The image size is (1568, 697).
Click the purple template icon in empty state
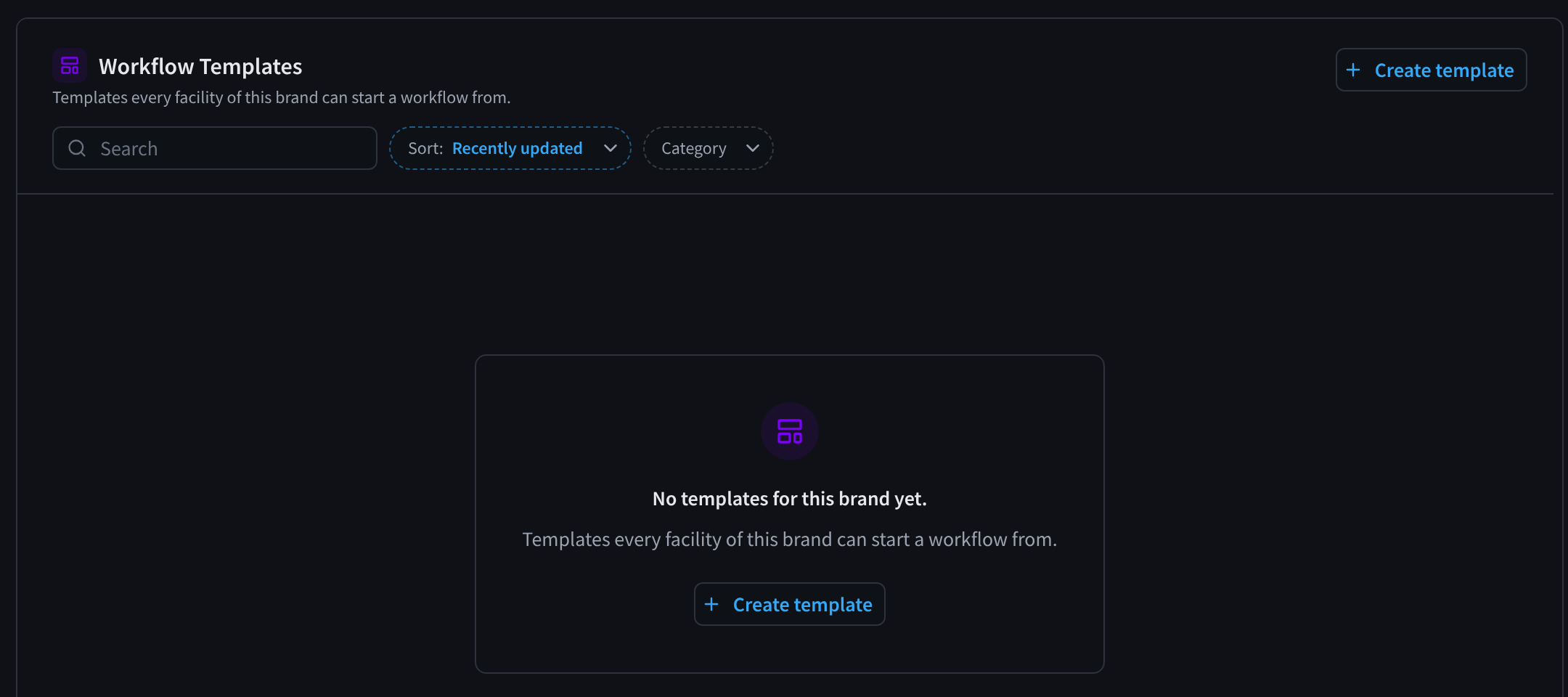point(790,431)
